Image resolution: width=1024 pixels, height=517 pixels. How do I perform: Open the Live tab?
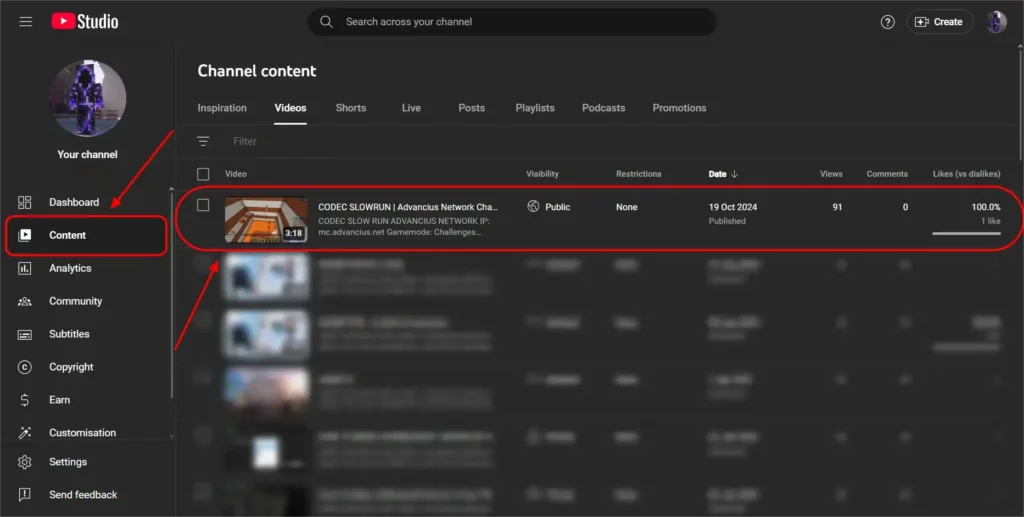tap(411, 108)
